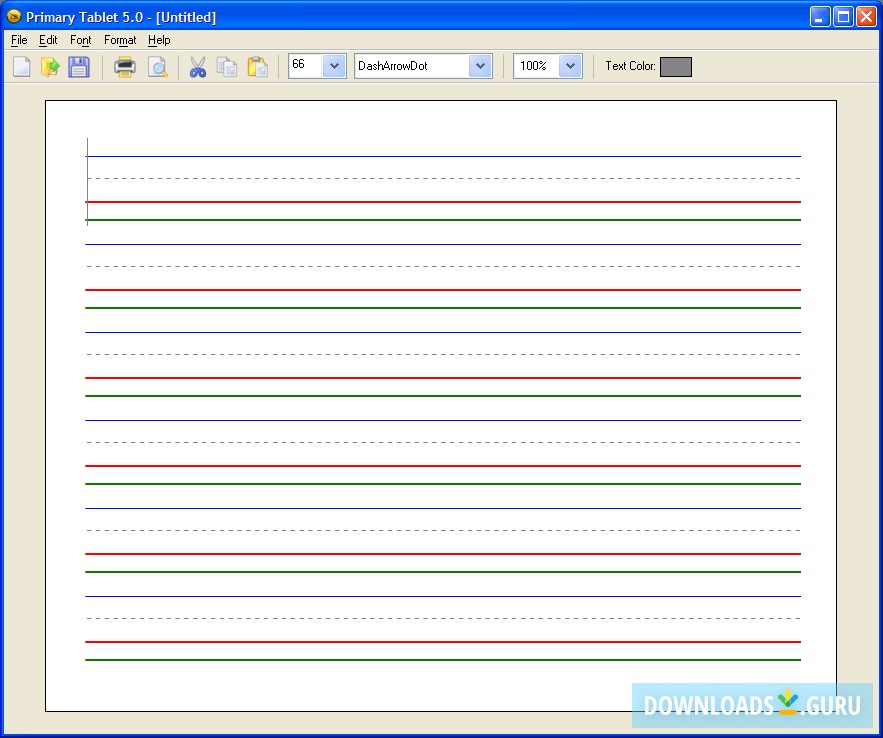The height and width of the screenshot is (738, 883).
Task: Open the Format menu
Action: tap(120, 40)
